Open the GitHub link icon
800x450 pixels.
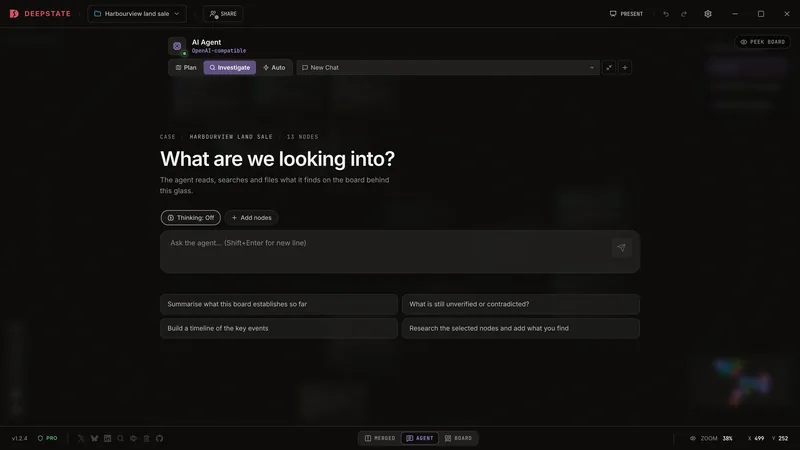[160, 438]
